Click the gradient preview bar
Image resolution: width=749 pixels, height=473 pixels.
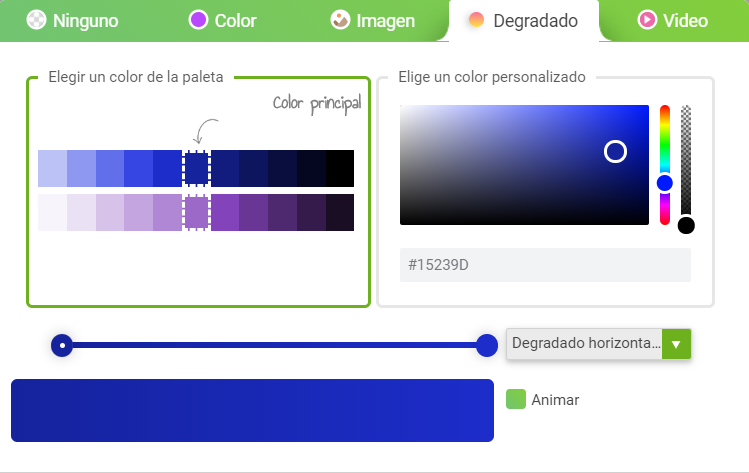tap(252, 410)
